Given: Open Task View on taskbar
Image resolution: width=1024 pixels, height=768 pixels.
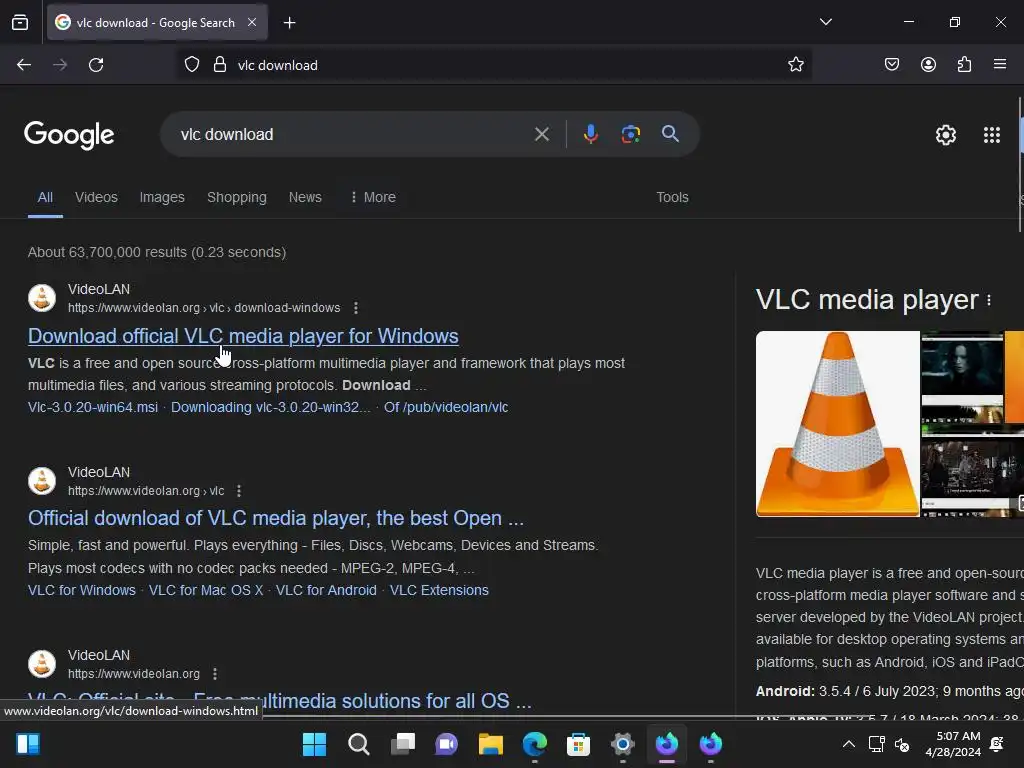Looking at the screenshot, I should [402, 744].
